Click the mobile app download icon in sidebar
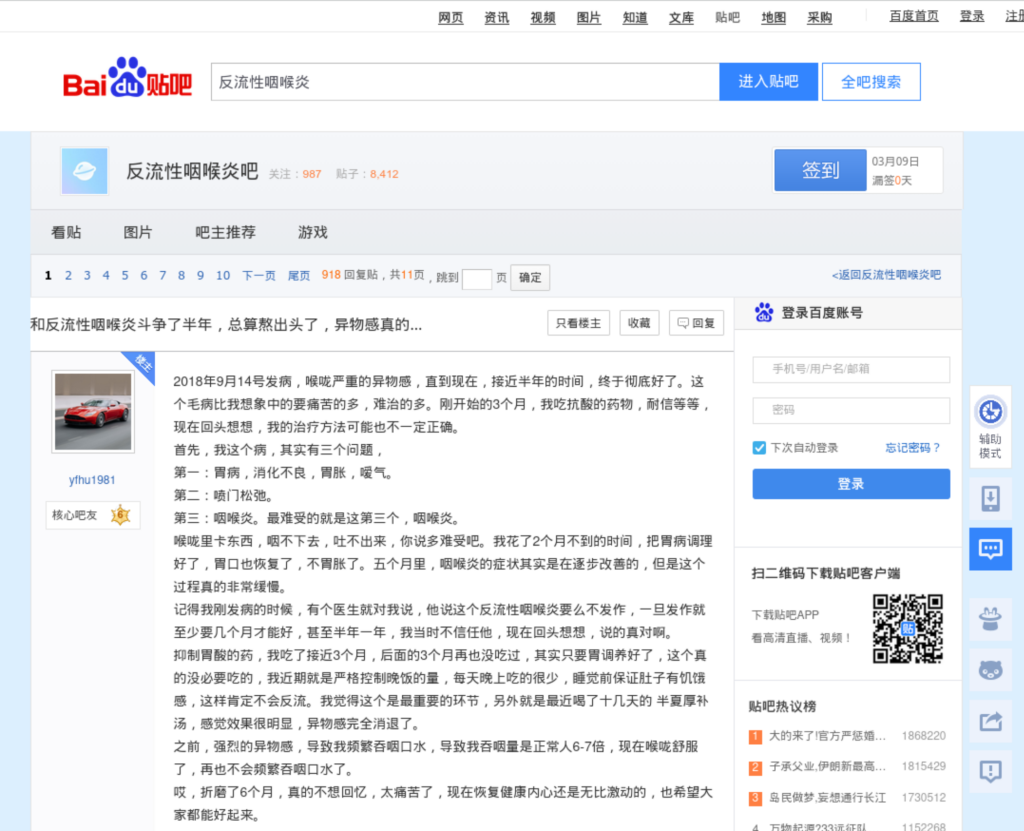This screenshot has width=1024, height=831. click(x=990, y=498)
